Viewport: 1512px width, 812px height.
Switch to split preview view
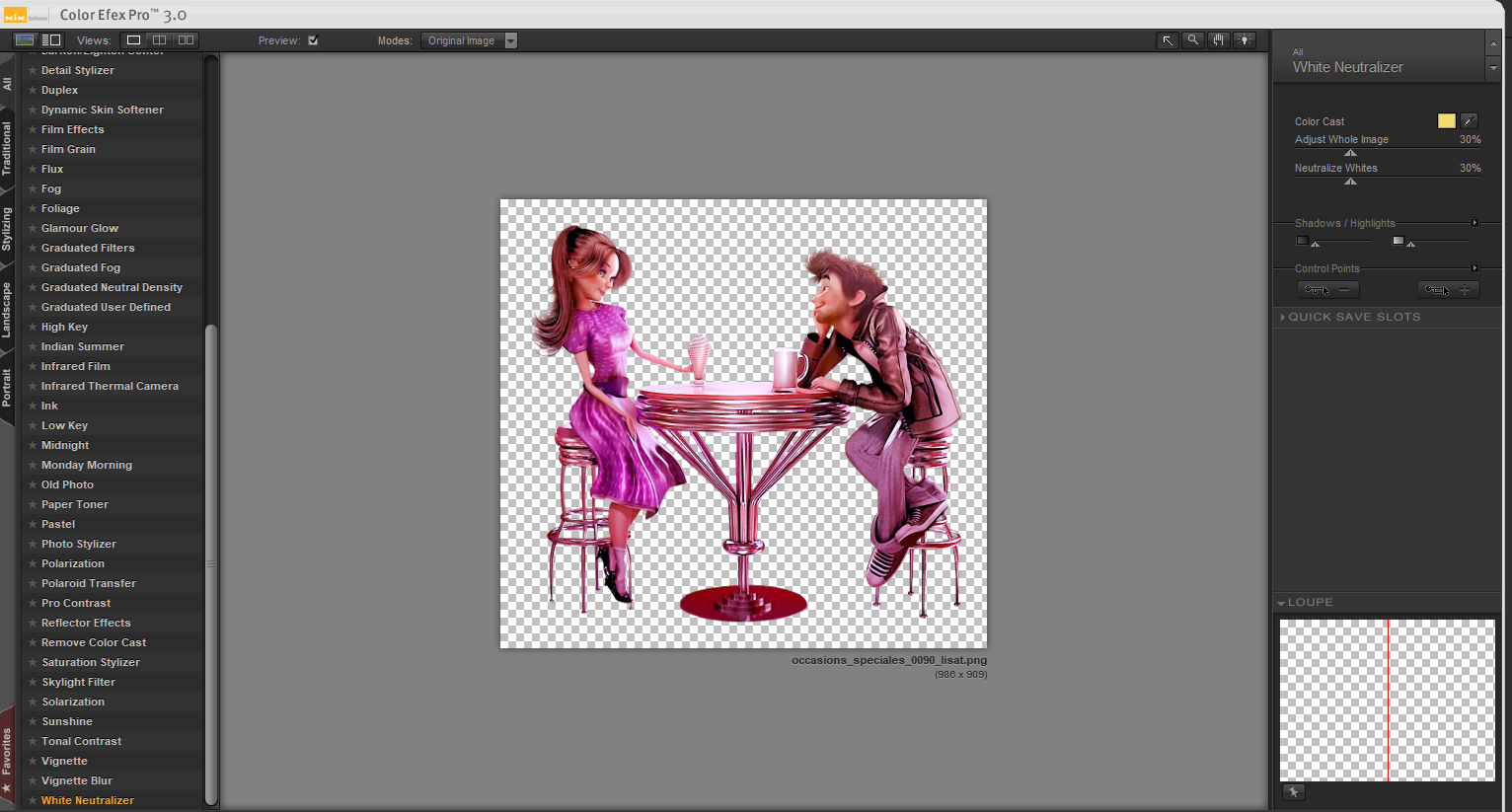159,40
